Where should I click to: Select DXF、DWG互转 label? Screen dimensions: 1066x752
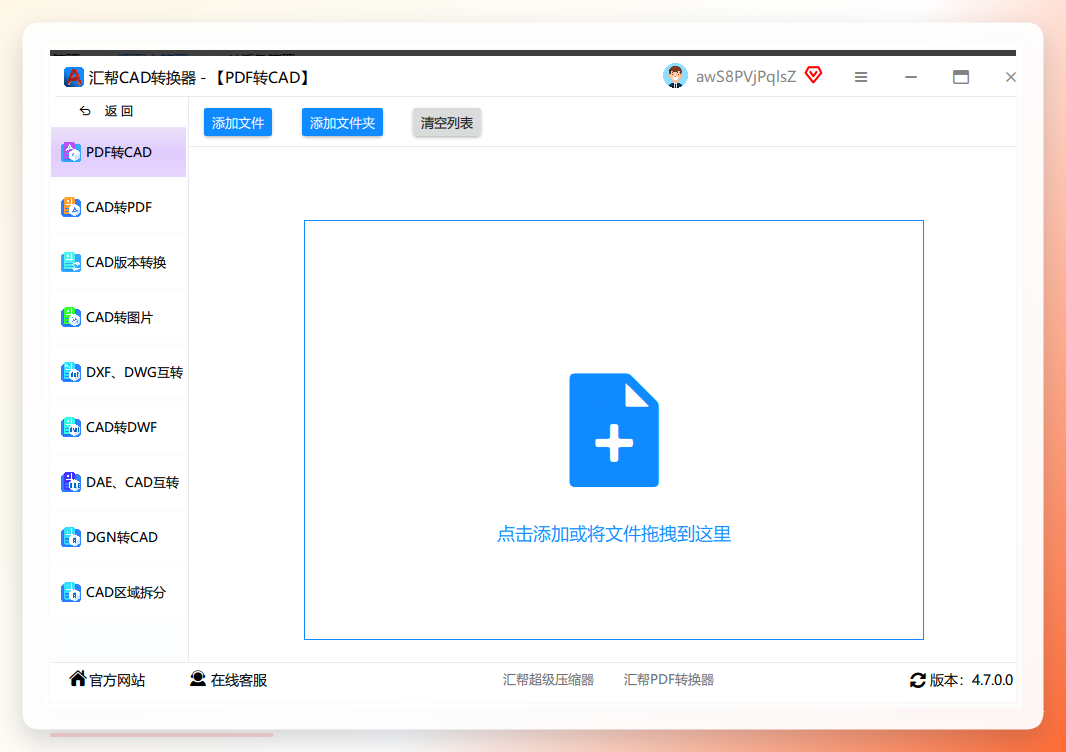tap(135, 373)
